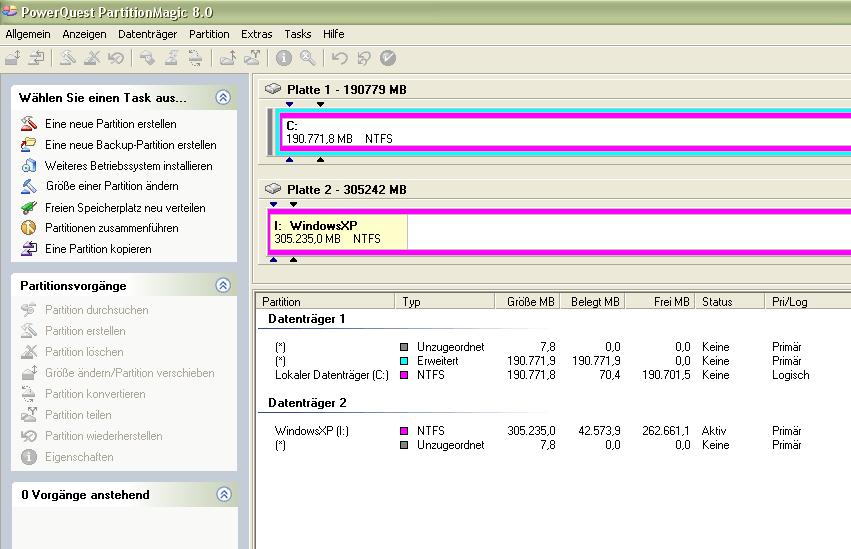The width and height of the screenshot is (851, 549).
Task: Click gray Unzugeordnet swatch under Datenträger 1
Action: pos(404,347)
